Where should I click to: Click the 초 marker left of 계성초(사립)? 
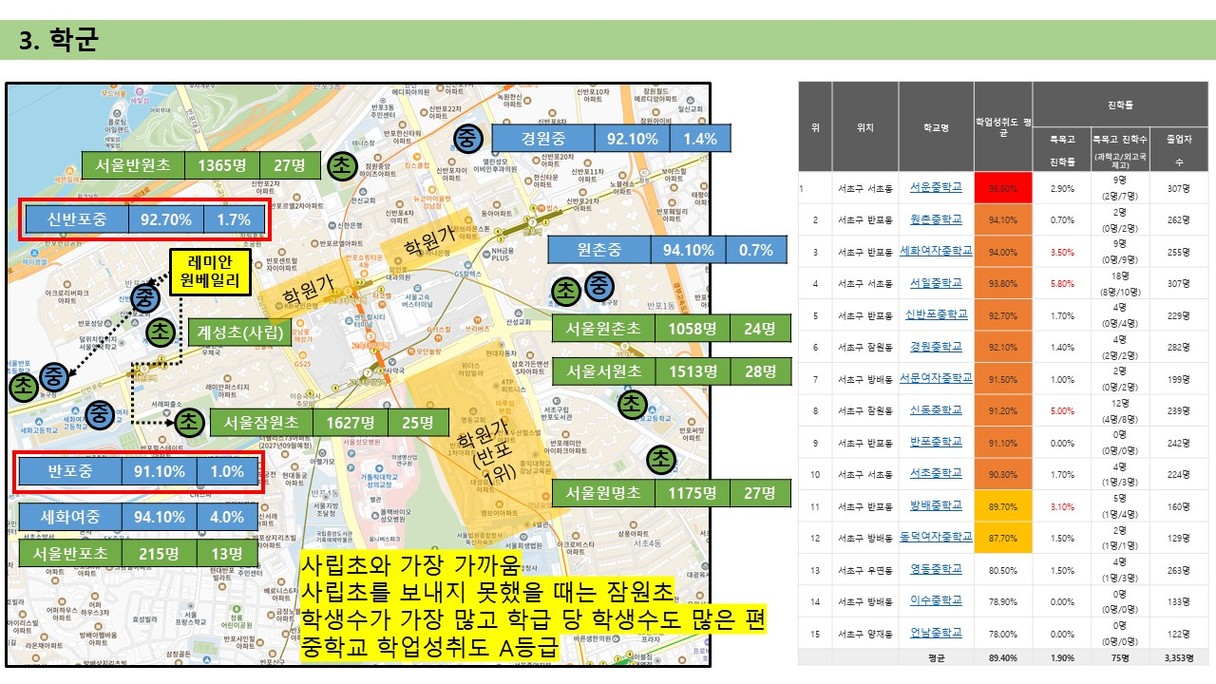(x=161, y=331)
